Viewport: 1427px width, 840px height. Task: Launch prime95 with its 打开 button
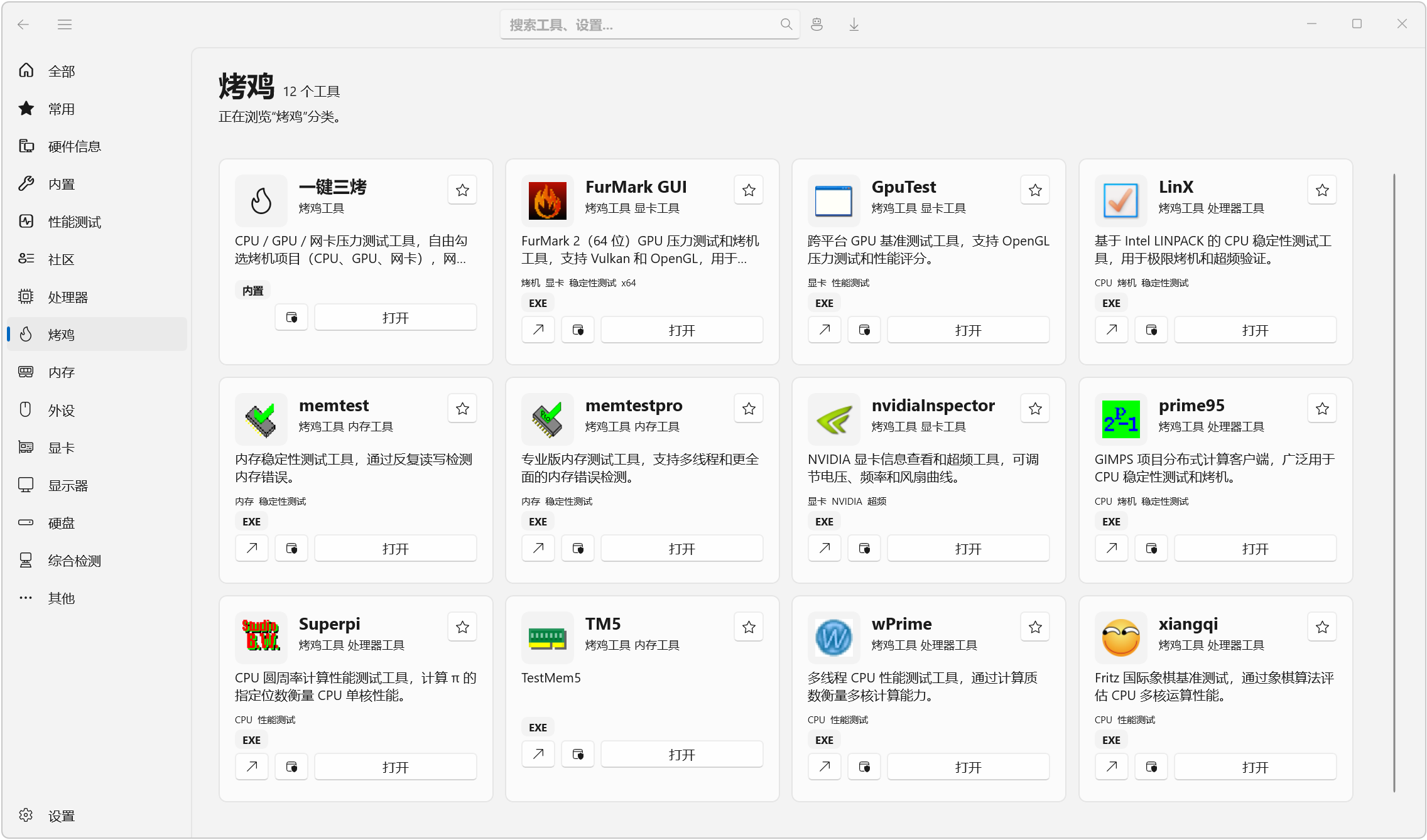click(1256, 548)
